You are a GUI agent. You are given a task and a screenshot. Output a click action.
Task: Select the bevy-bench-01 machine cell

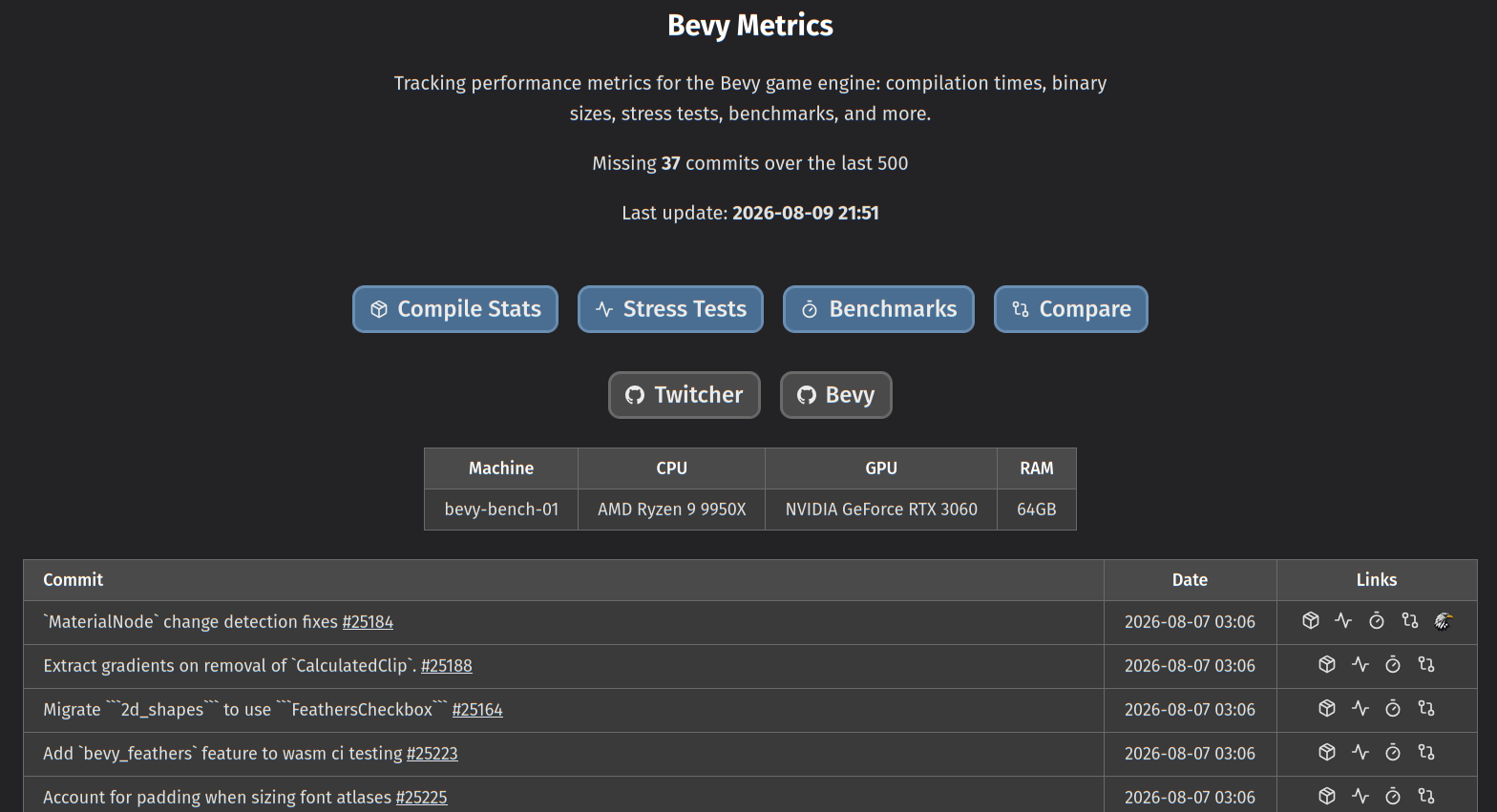click(x=501, y=510)
